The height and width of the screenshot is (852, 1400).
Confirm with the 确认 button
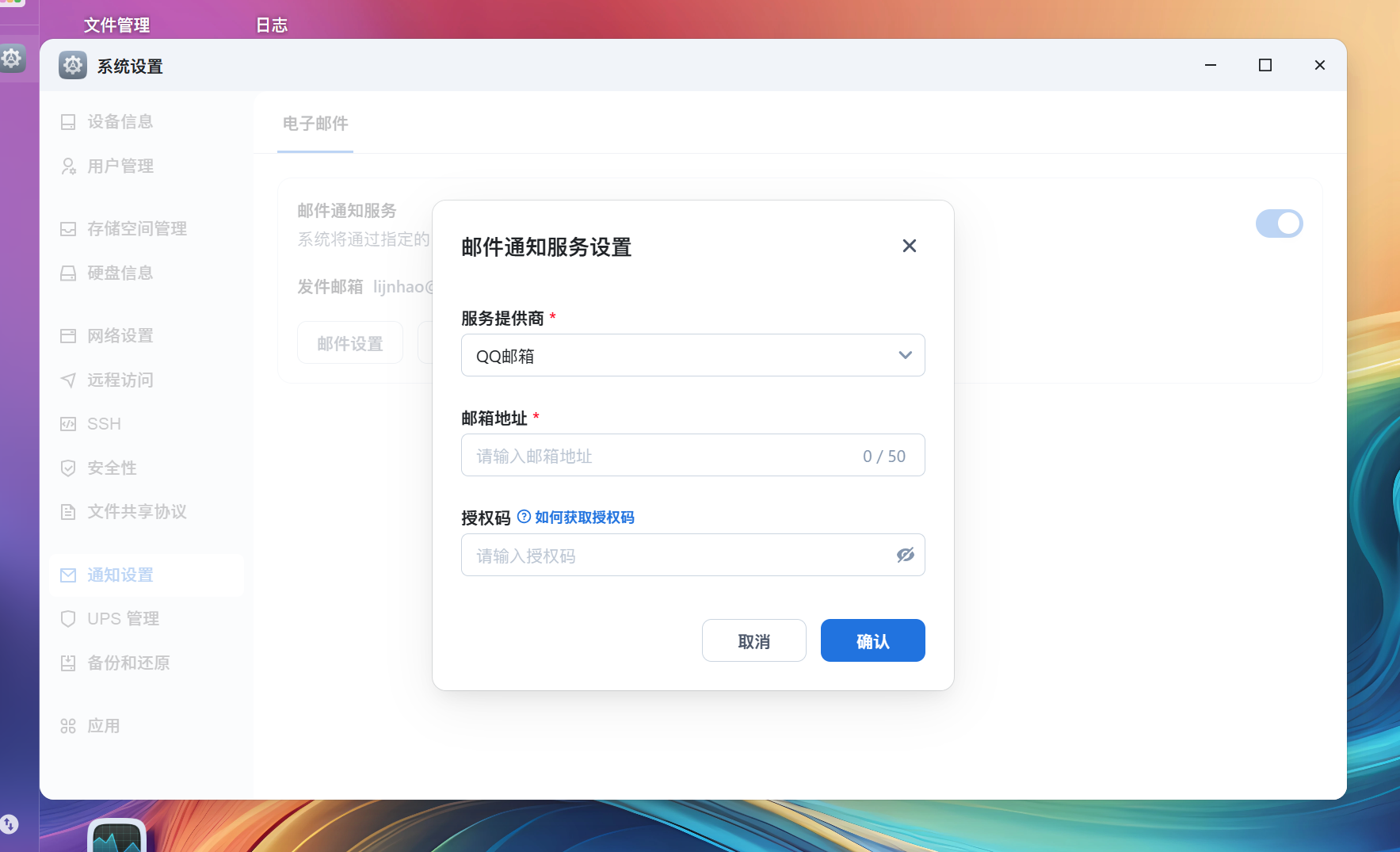(872, 640)
